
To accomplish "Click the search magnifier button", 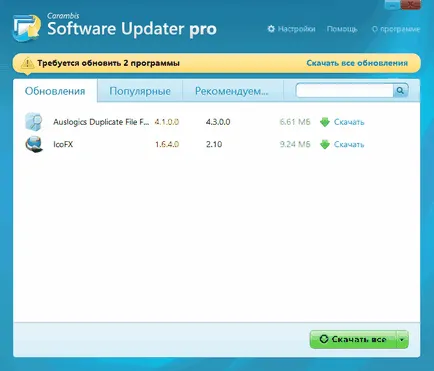I will coord(401,91).
